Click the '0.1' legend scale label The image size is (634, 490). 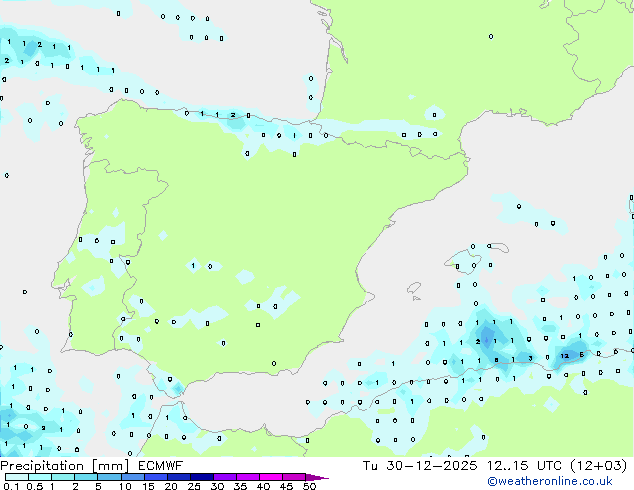coord(11,486)
